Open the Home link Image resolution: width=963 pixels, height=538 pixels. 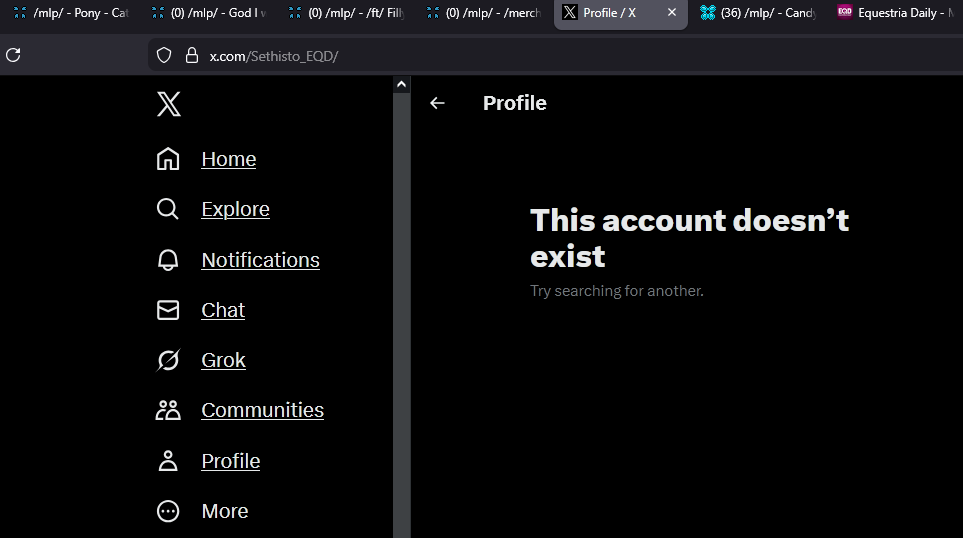[228, 159]
